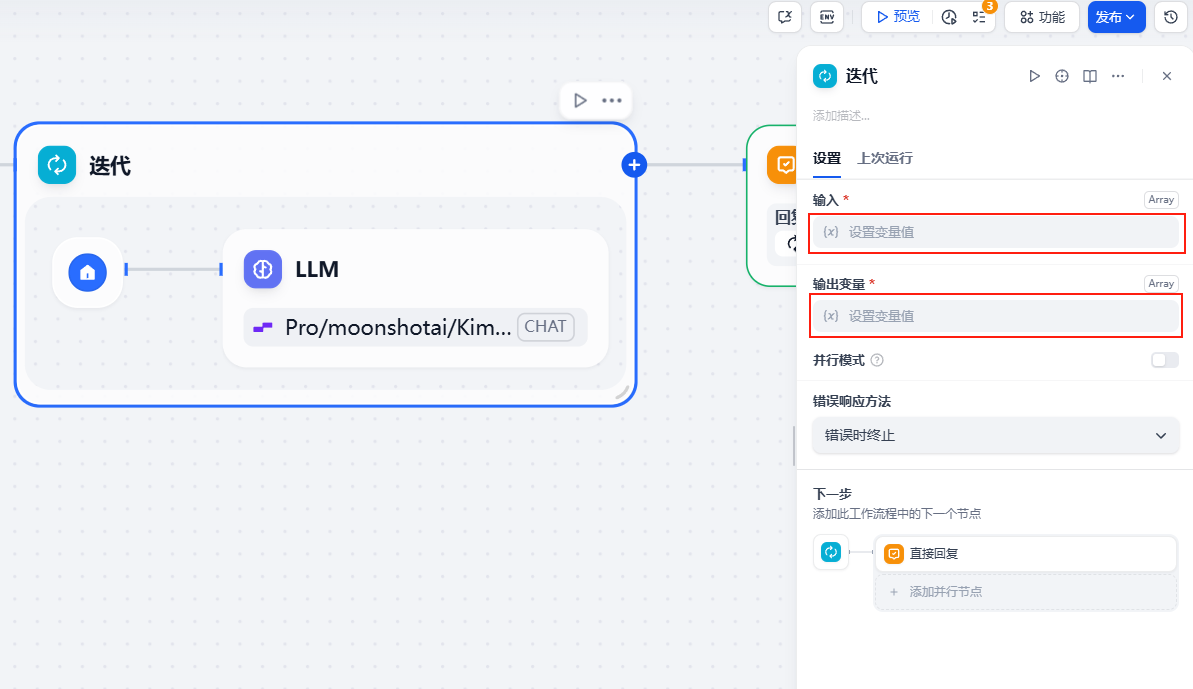Expand the 错误时终止 error response dropdown
Viewport: 1193px width, 689px height.
point(995,436)
